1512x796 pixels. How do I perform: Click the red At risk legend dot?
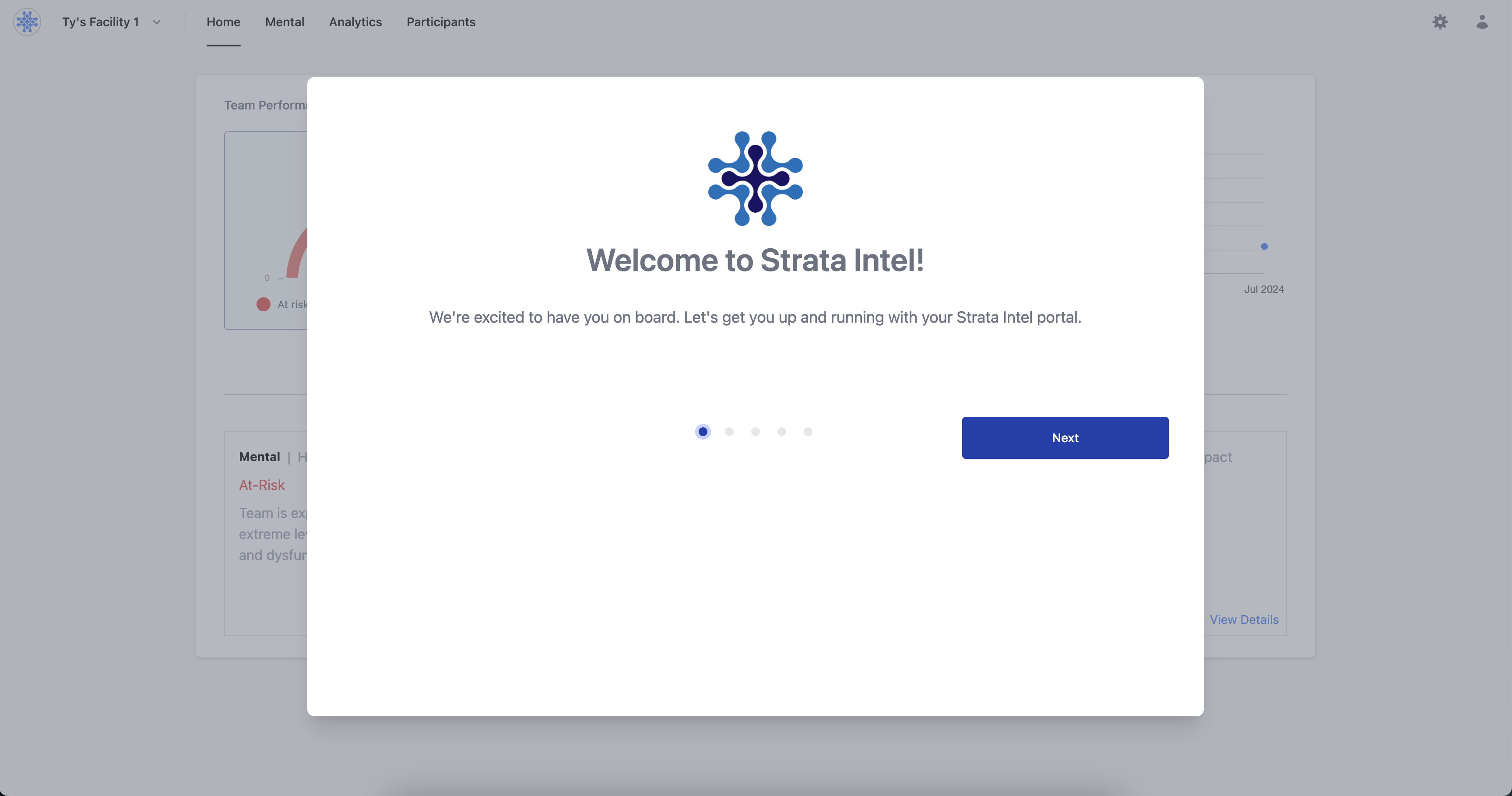263,304
